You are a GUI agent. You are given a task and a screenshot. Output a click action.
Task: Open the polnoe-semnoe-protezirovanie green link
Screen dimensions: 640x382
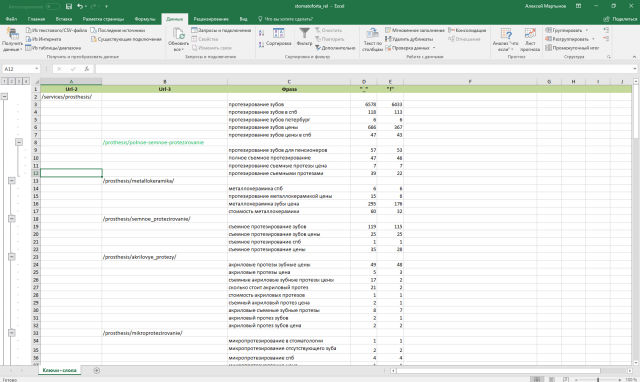(x=153, y=142)
